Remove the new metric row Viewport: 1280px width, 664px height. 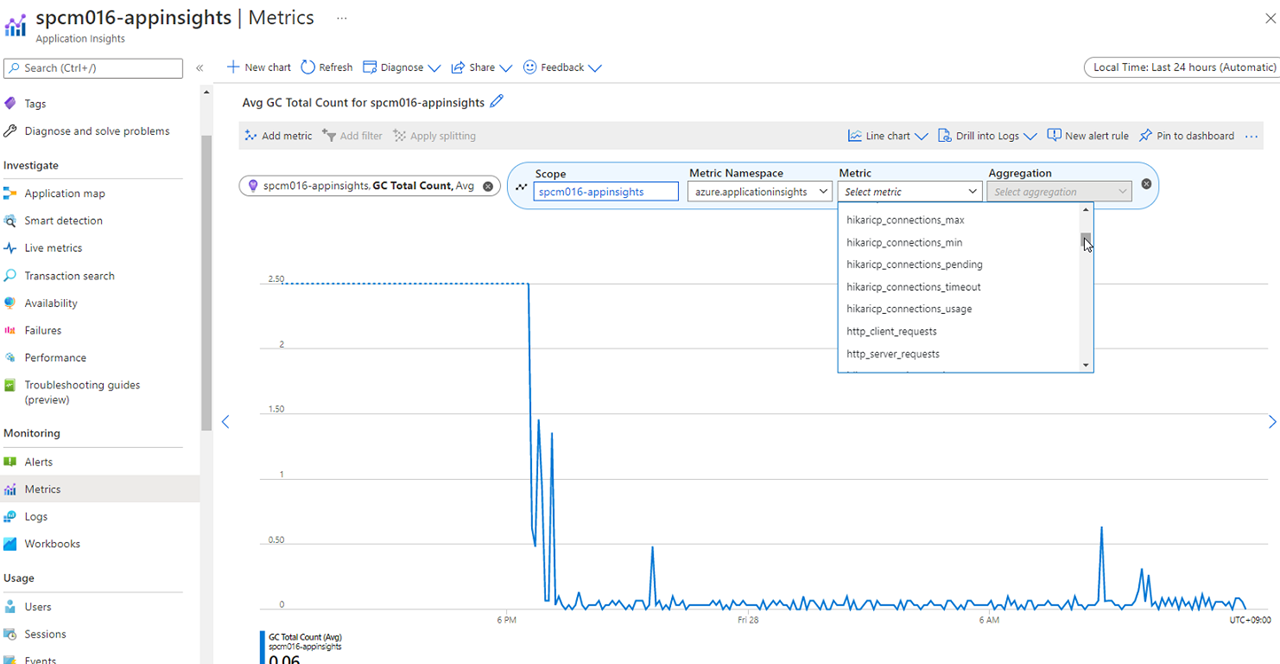1146,184
